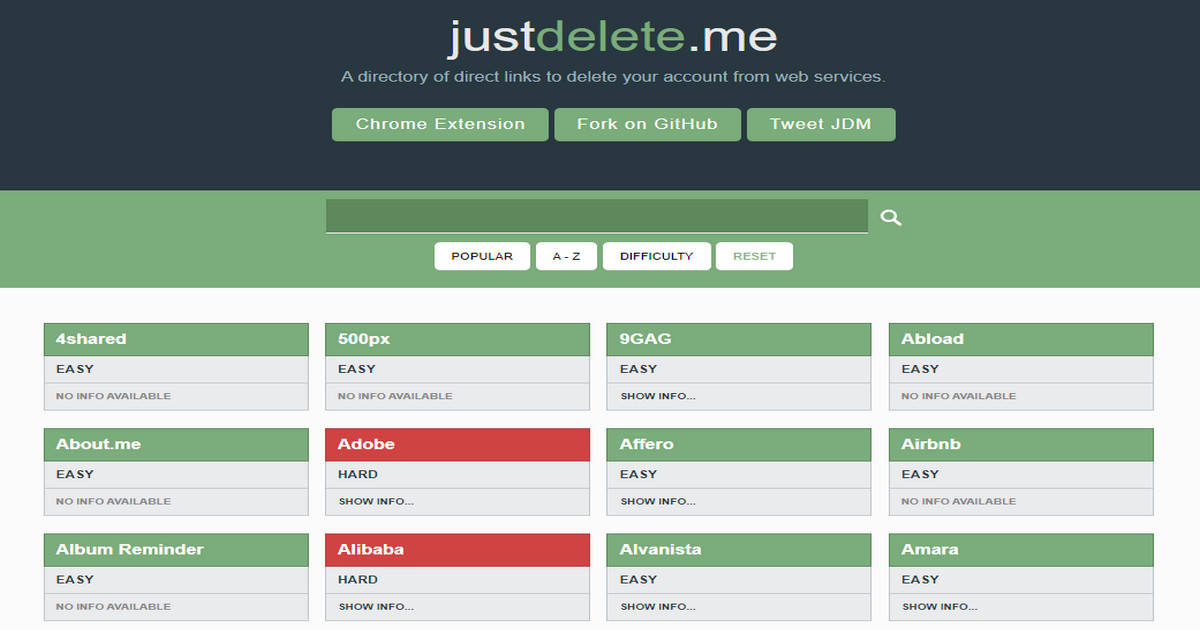Open the Airbnb delete link
Image resolution: width=1200 pixels, height=630 pixels.
click(1021, 444)
